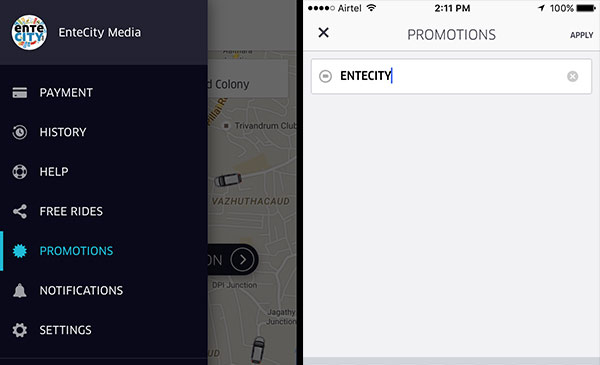Screen dimensions: 600x365
Task: Tap the EnteCity profile avatar
Action: 29,33
